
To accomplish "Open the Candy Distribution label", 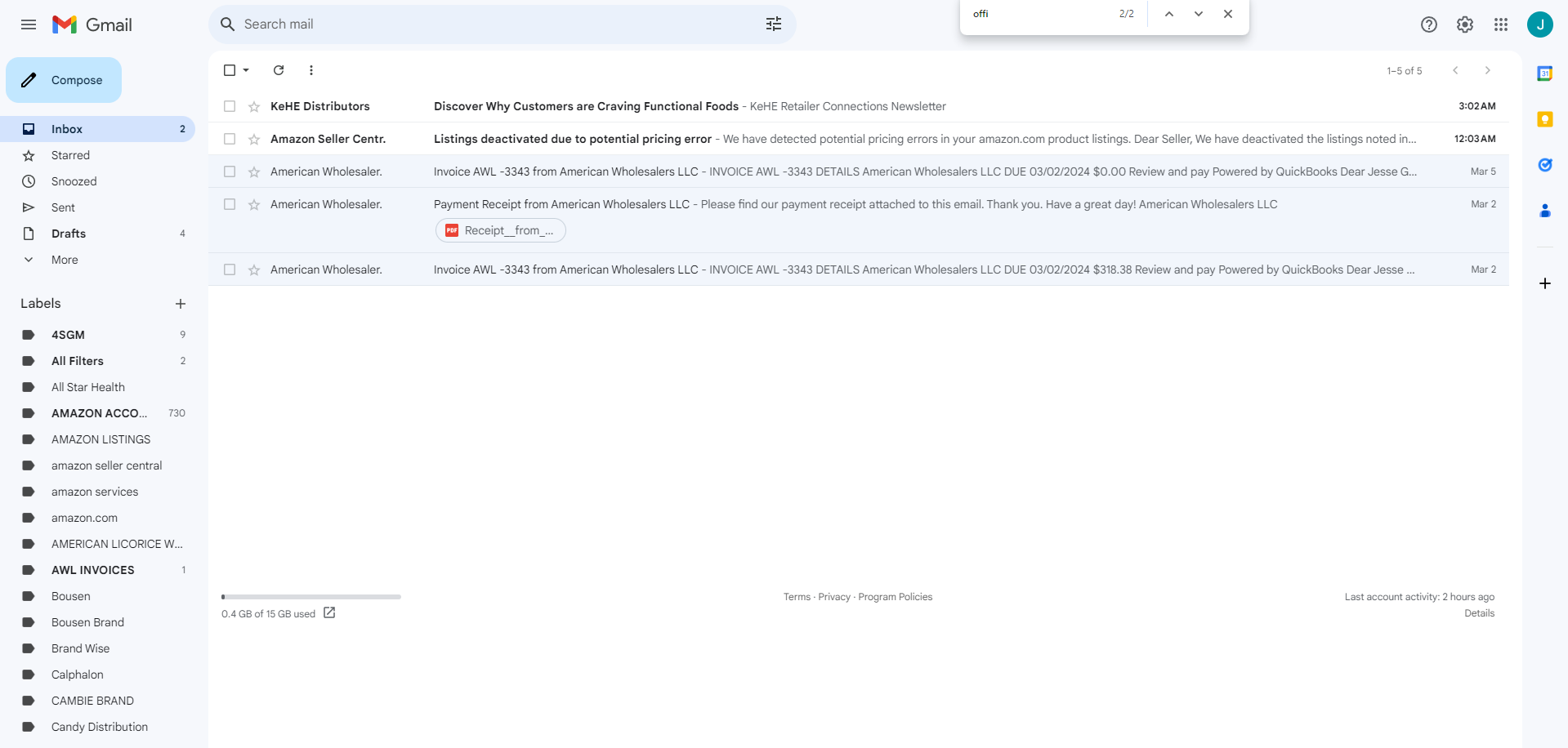I will 98,727.
